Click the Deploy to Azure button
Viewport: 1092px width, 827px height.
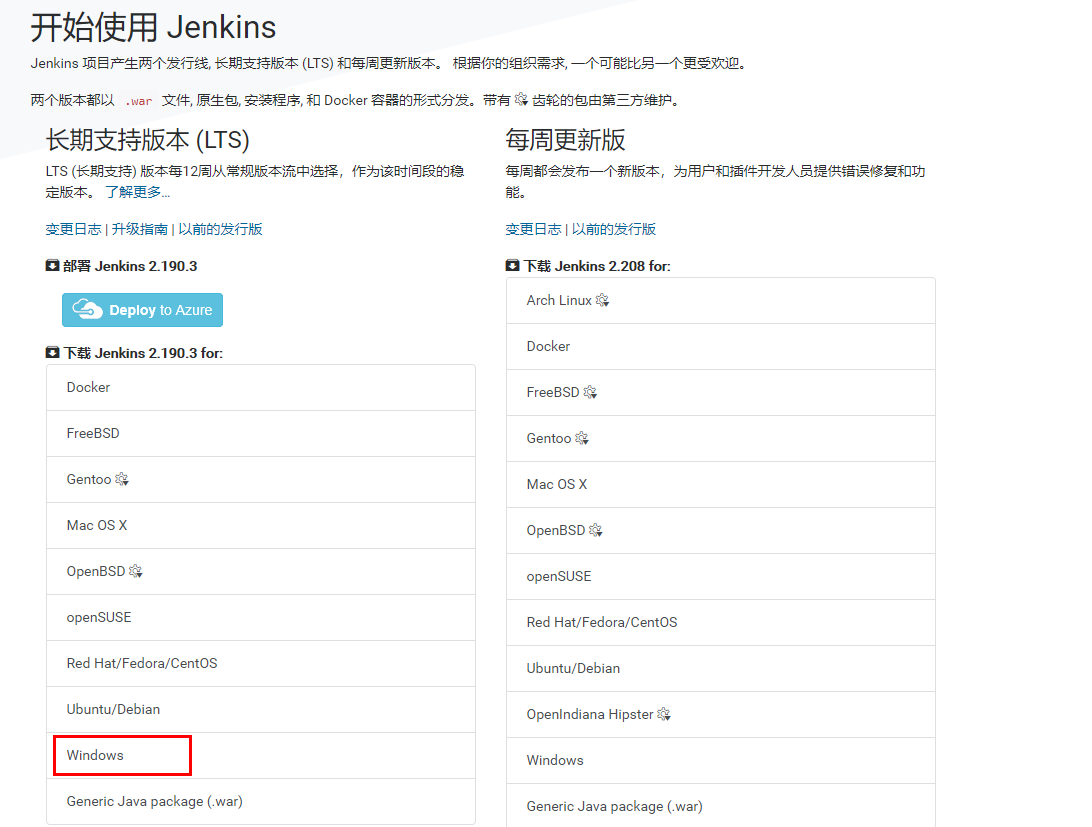(x=142, y=310)
